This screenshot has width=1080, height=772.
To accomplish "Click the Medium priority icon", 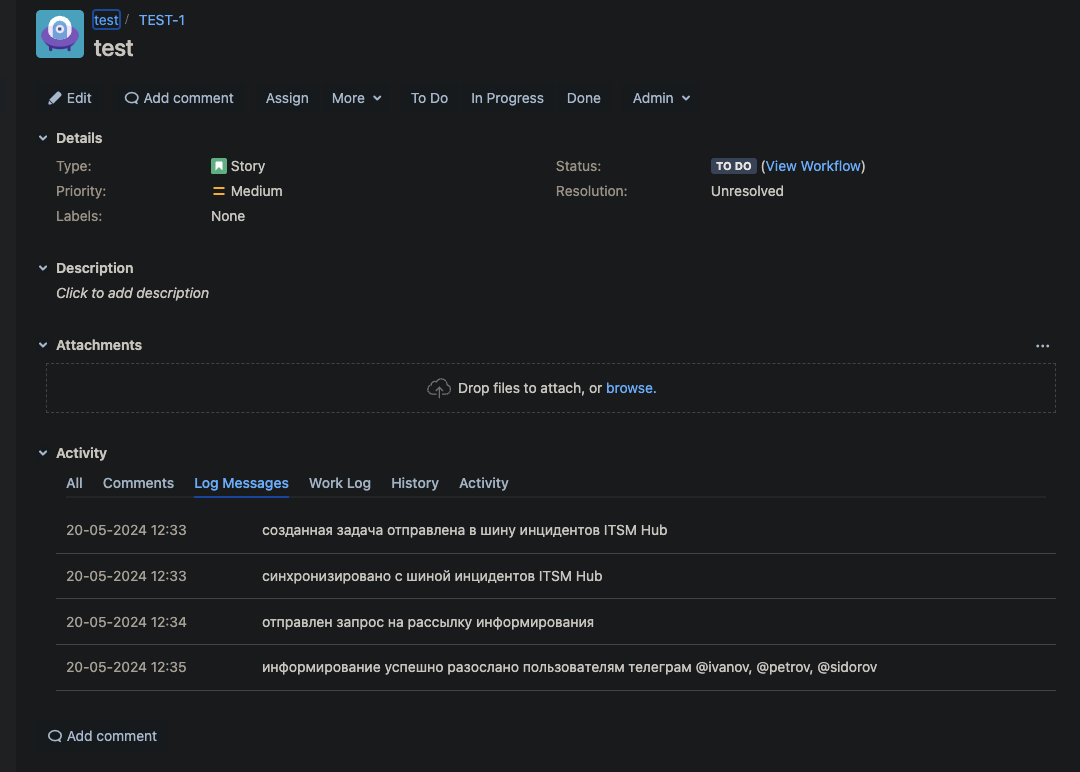I will [219, 191].
